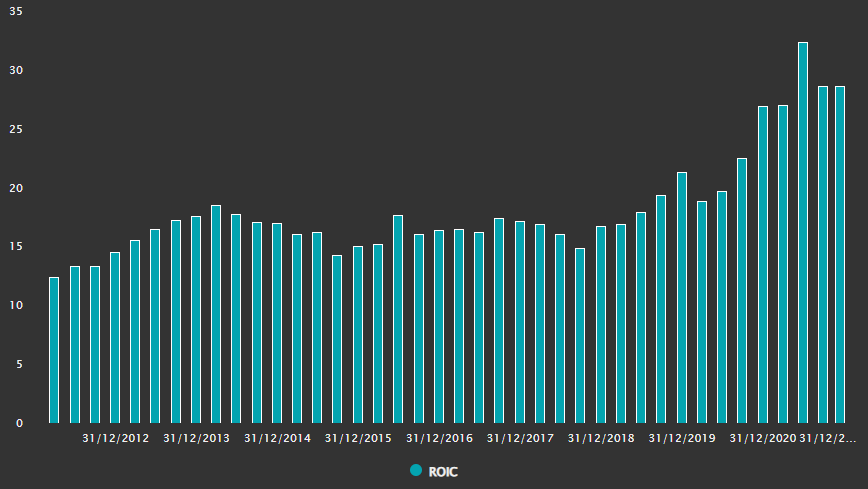The width and height of the screenshot is (868, 489).
Task: Click the truncated 31/12/2... axis label
Action: point(828,438)
